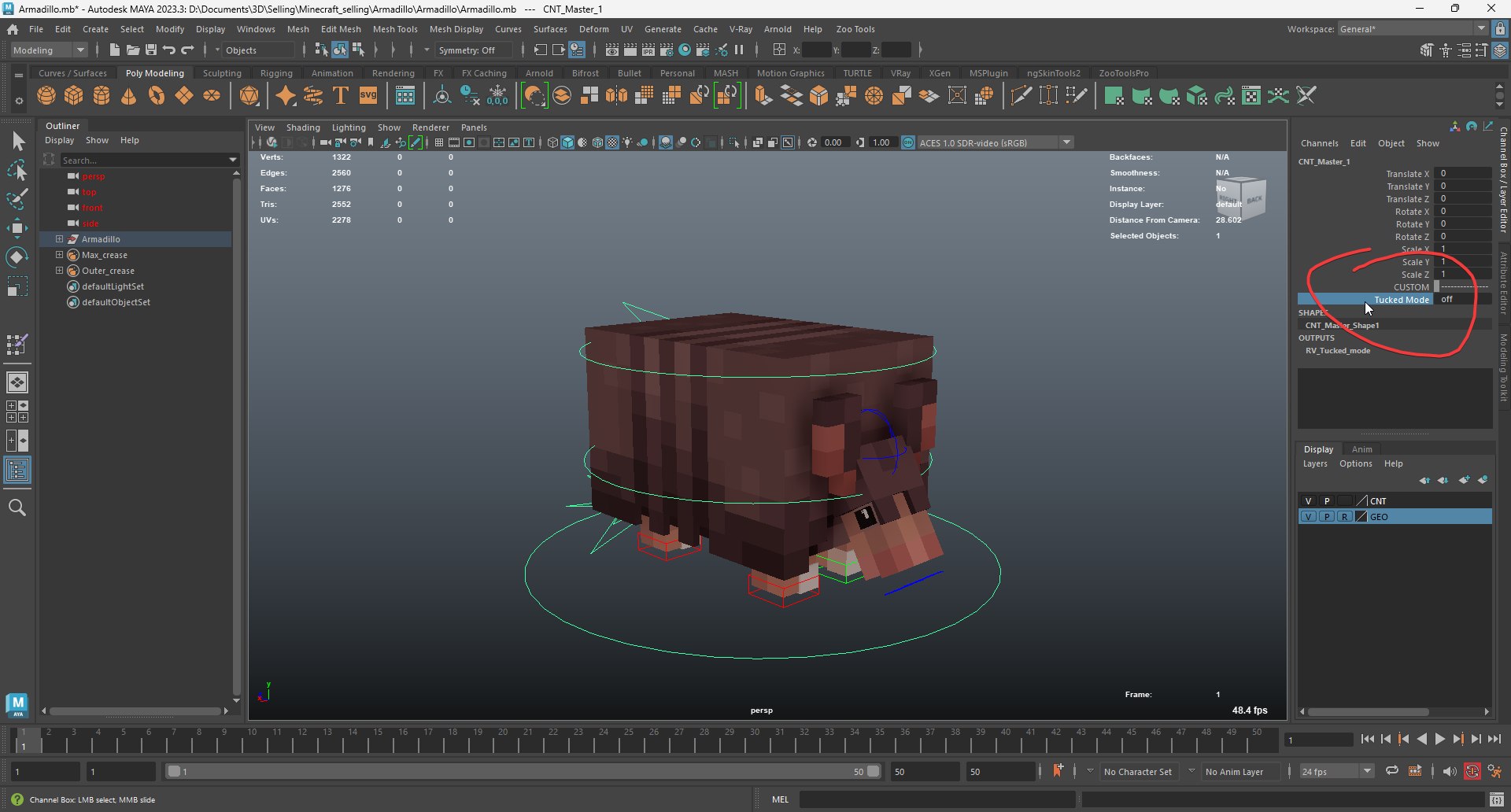
Task: Click the Save Scene disk icon
Action: [x=151, y=50]
